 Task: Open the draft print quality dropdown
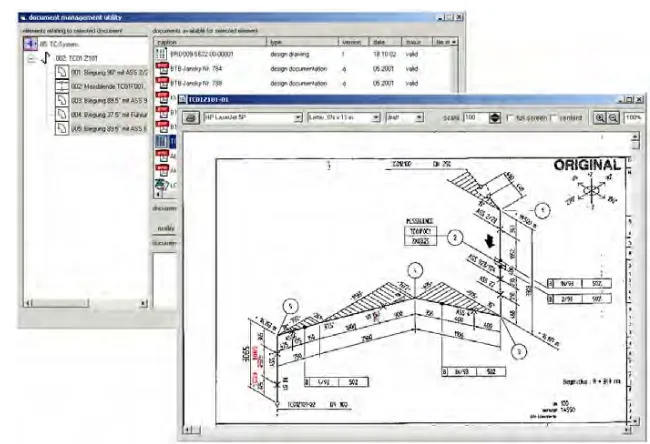point(419,118)
